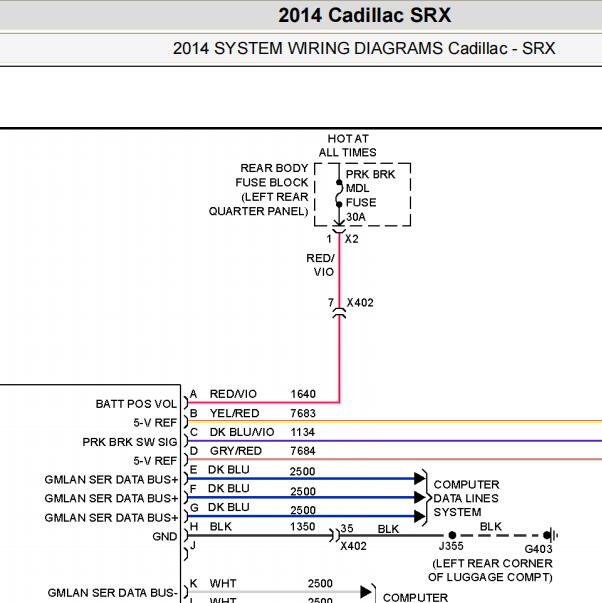Screen dimensions: 602x603
Task: Click circuit number '1350'
Action: click(303, 526)
